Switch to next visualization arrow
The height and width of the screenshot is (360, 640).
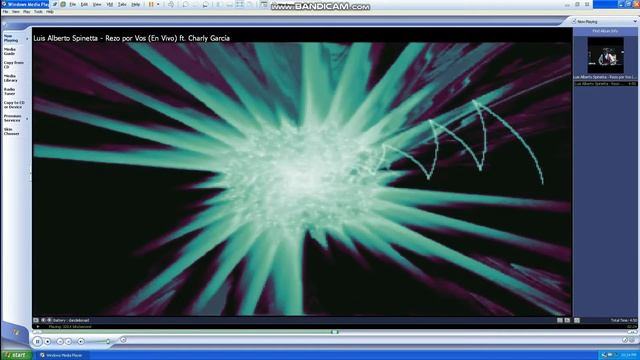point(49,320)
